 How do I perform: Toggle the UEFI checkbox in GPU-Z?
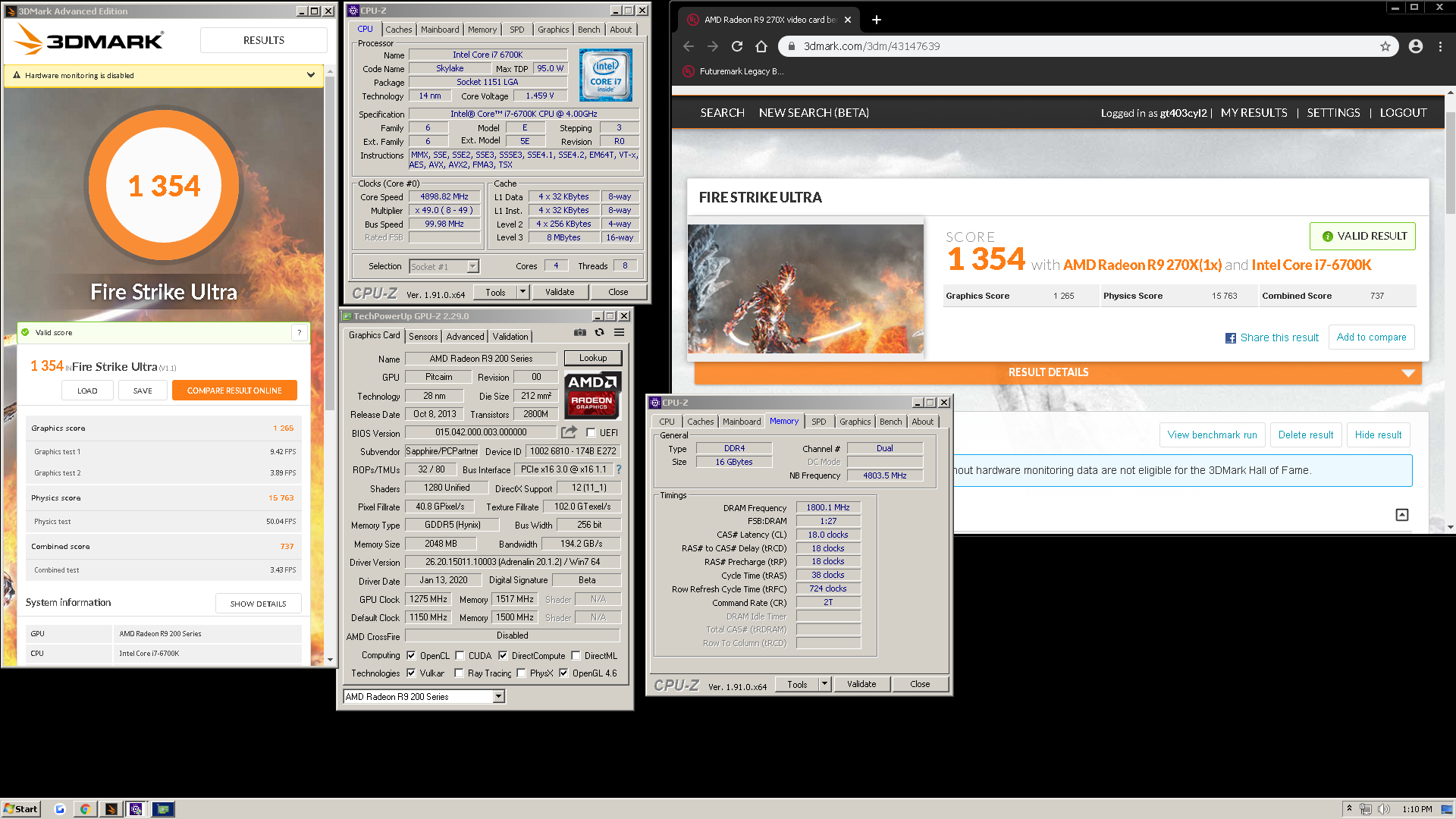coord(591,433)
